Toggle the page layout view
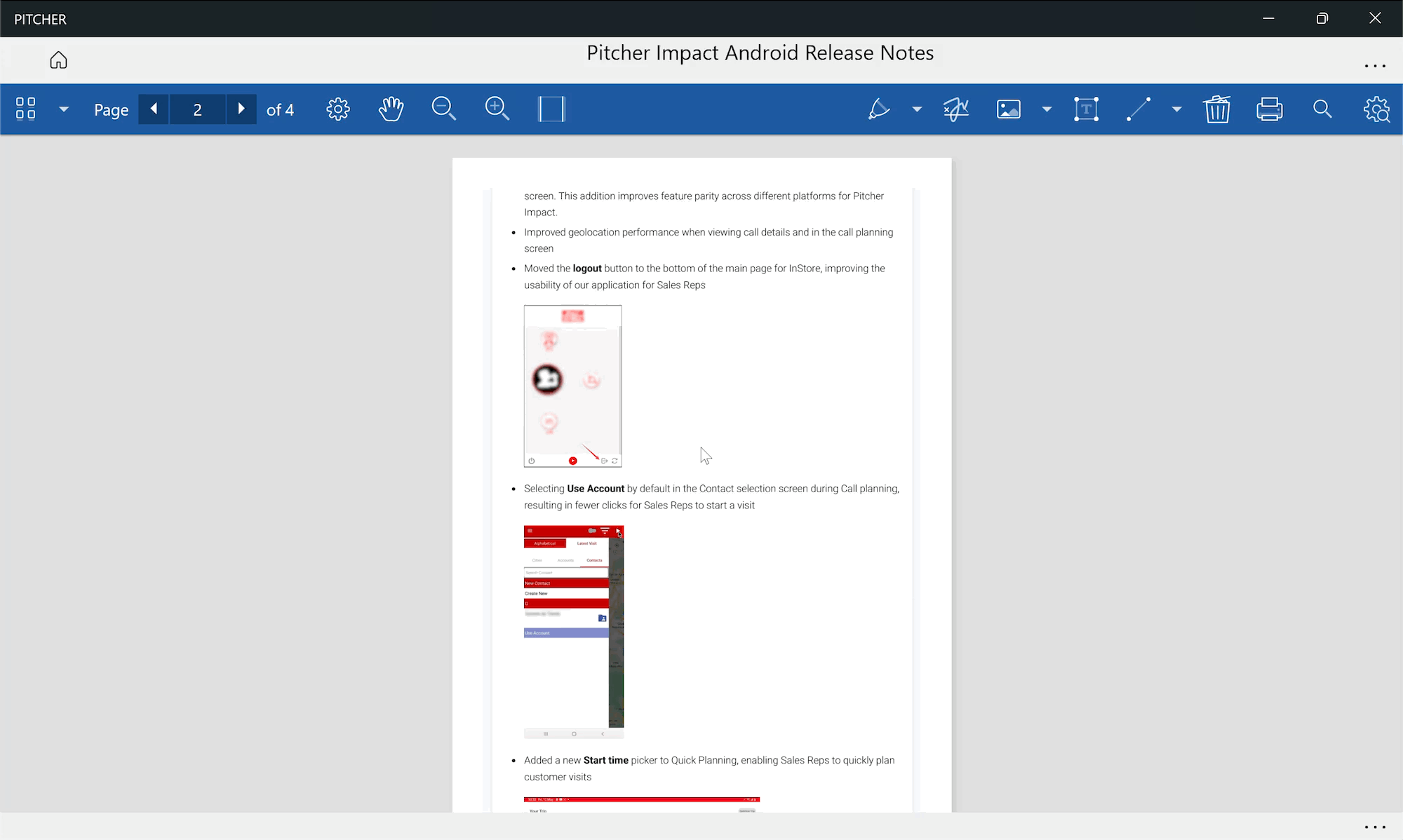1403x840 pixels. click(551, 109)
